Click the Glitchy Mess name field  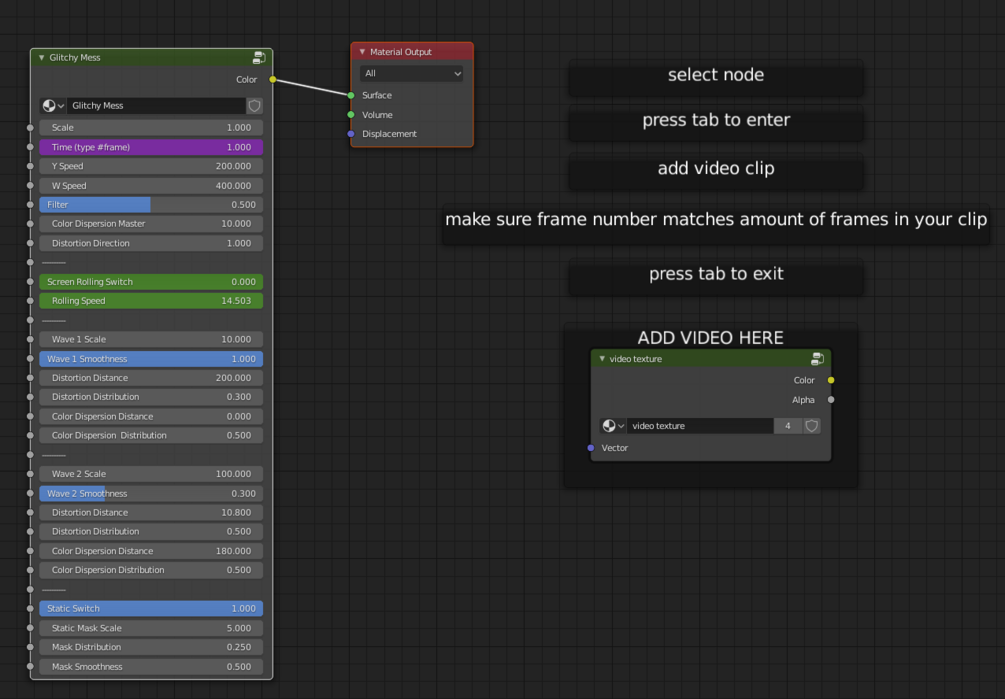pyautogui.click(x=156, y=106)
